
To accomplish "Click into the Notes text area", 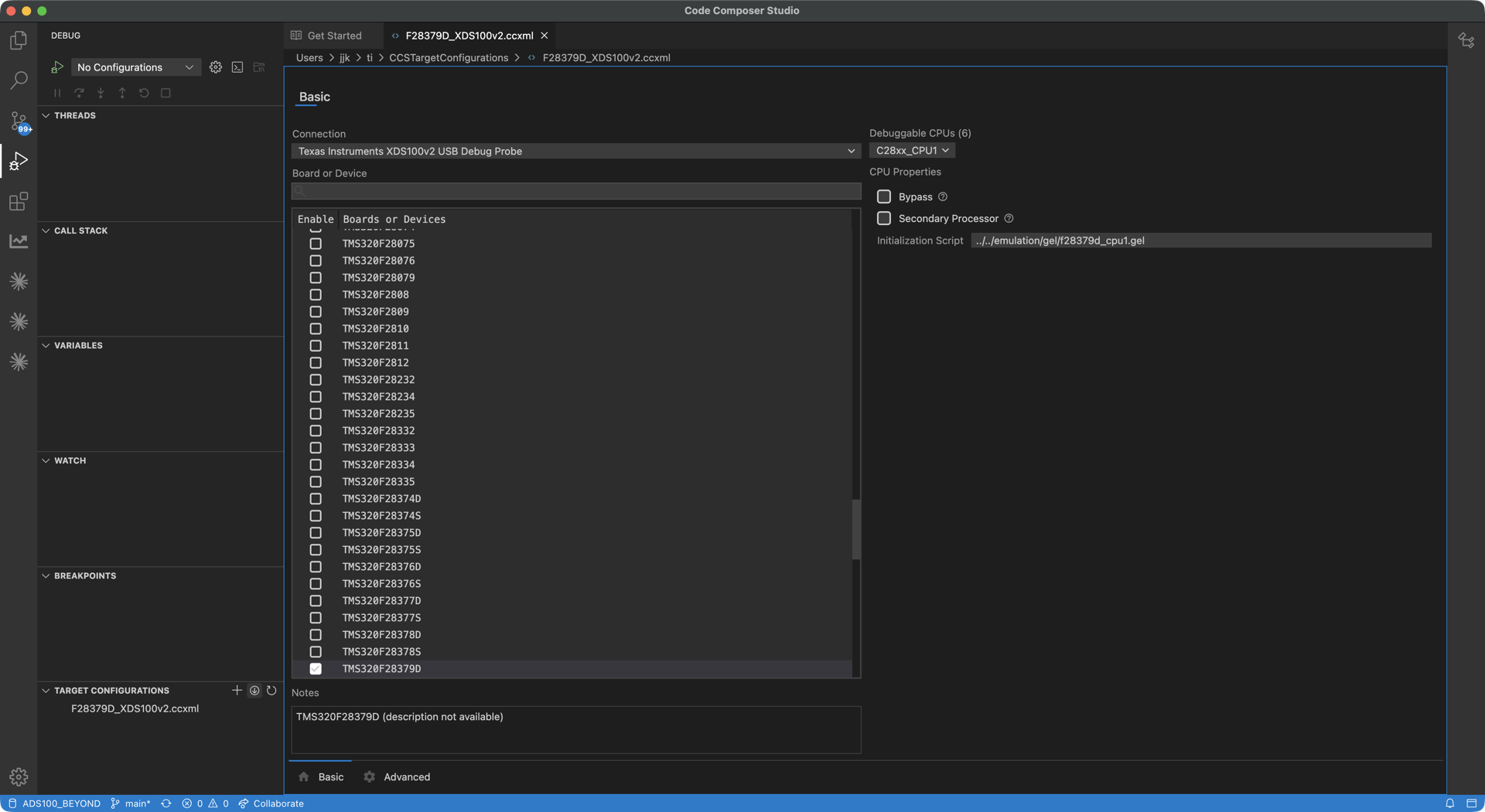I will pyautogui.click(x=576, y=729).
